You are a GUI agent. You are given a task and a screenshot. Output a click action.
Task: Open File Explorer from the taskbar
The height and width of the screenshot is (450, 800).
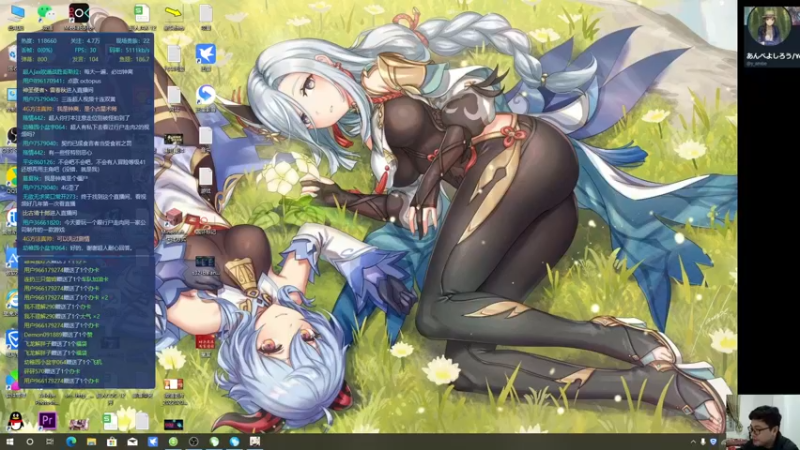(91, 441)
